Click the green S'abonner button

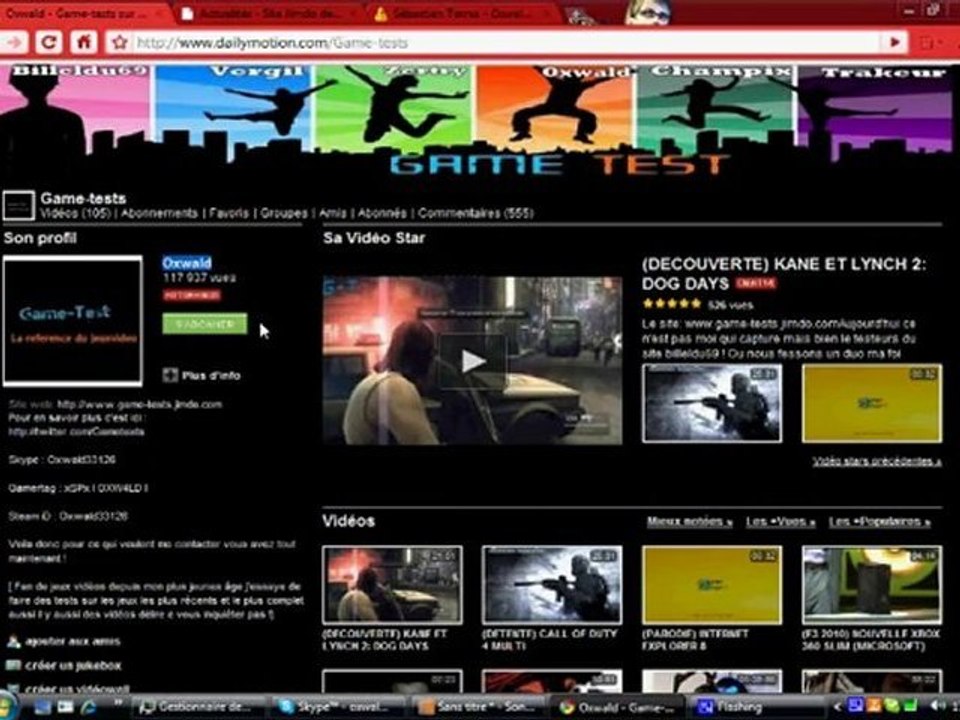205,323
